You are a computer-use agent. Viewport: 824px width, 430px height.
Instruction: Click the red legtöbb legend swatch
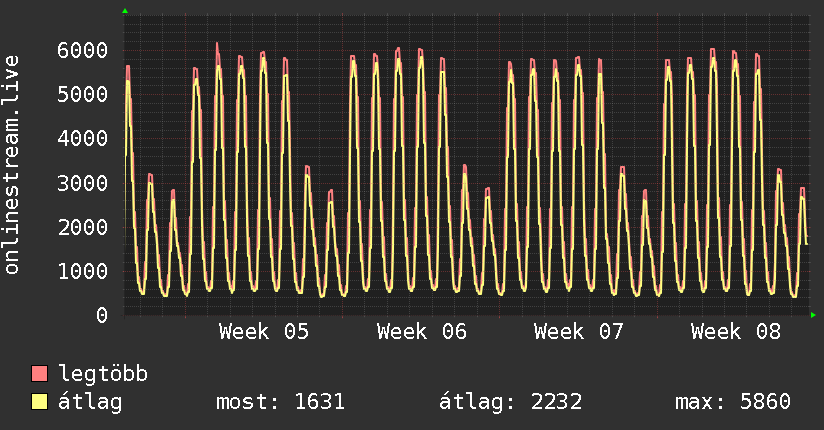click(40, 374)
